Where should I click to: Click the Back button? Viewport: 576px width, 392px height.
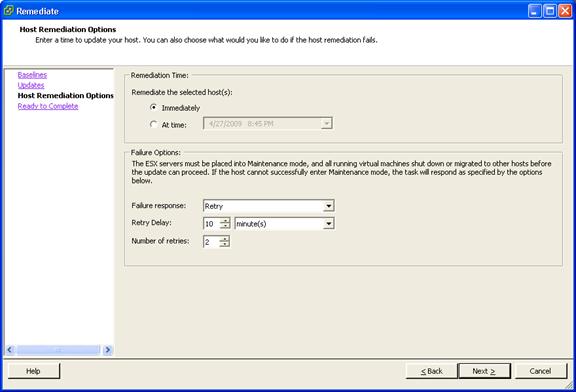point(432,371)
